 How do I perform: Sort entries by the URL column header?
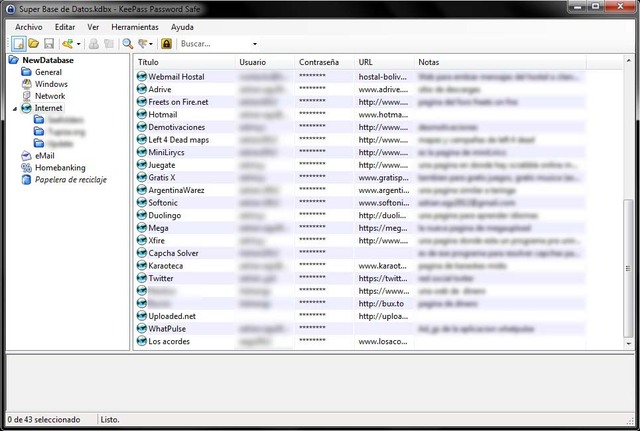pos(384,62)
